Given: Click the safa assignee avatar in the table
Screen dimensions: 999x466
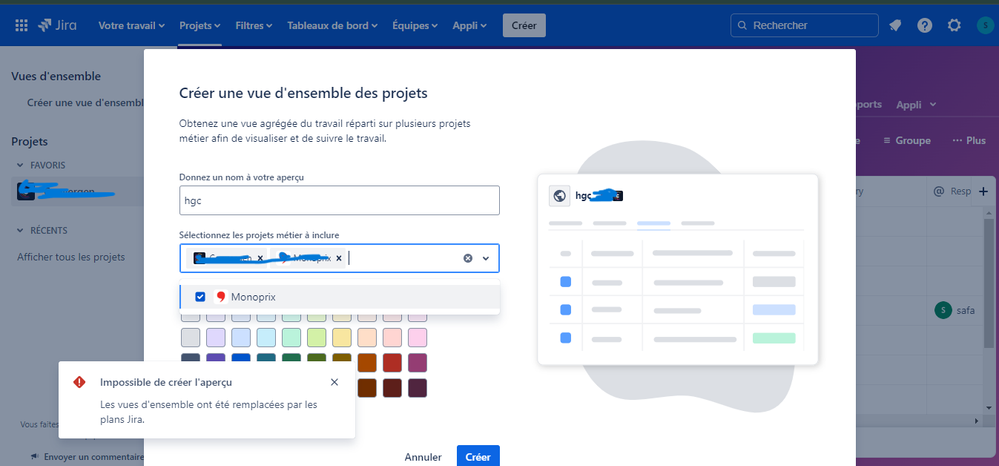Looking at the screenshot, I should point(942,310).
